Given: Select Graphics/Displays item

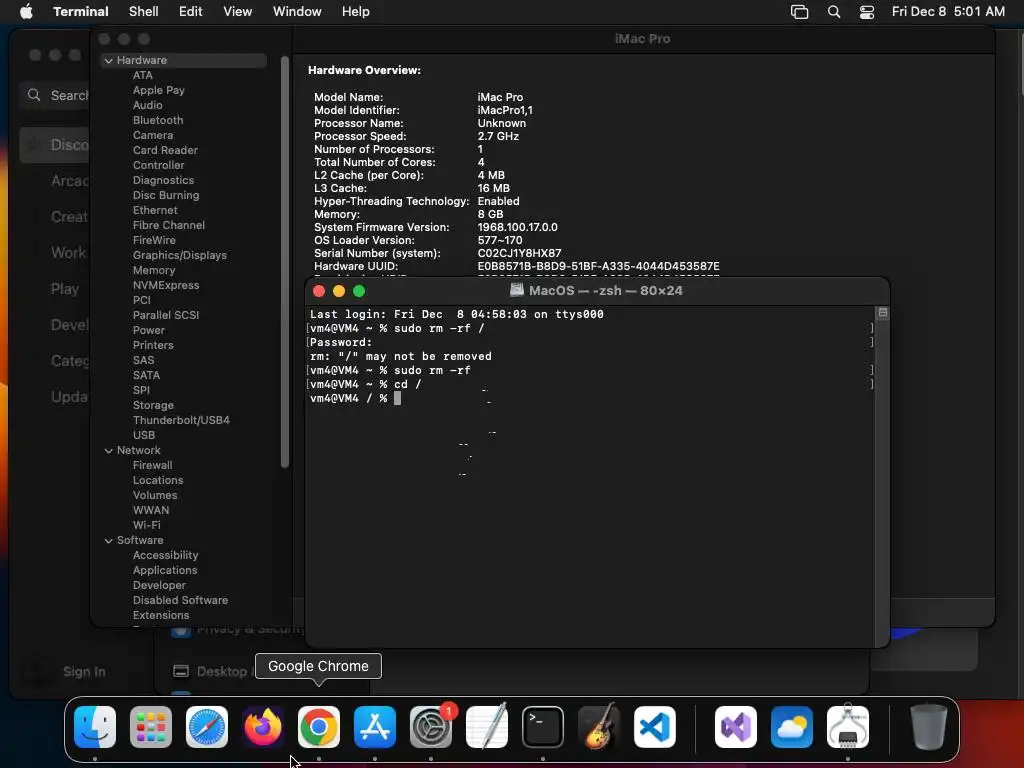Looking at the screenshot, I should pos(180,255).
